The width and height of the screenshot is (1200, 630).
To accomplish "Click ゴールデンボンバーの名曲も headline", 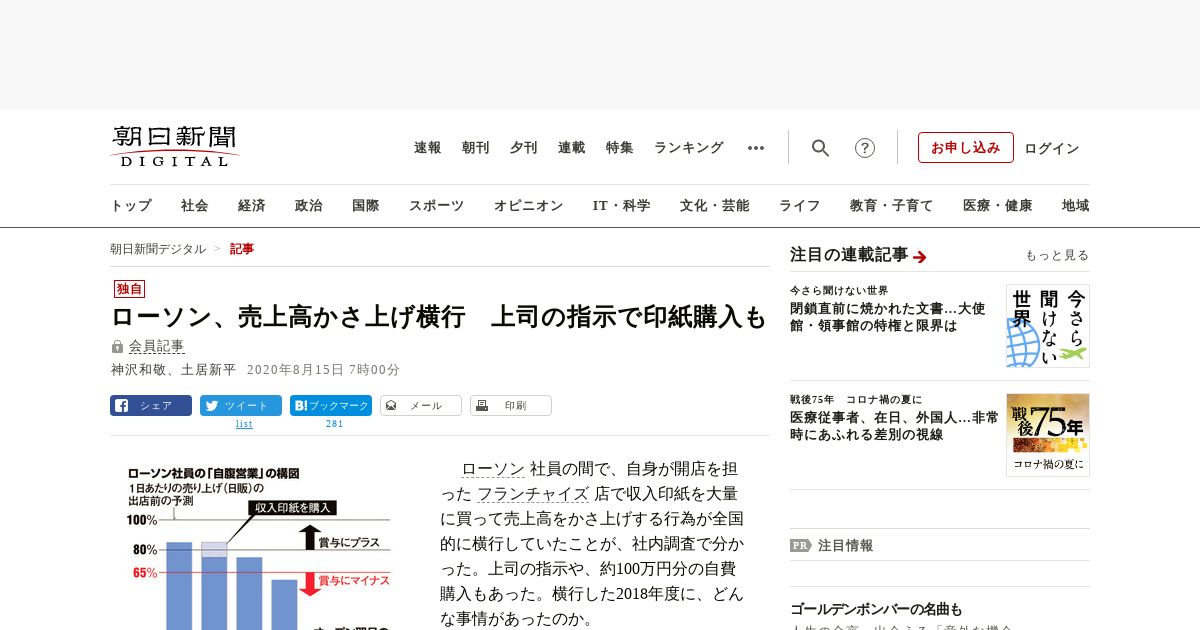I will tap(876, 609).
